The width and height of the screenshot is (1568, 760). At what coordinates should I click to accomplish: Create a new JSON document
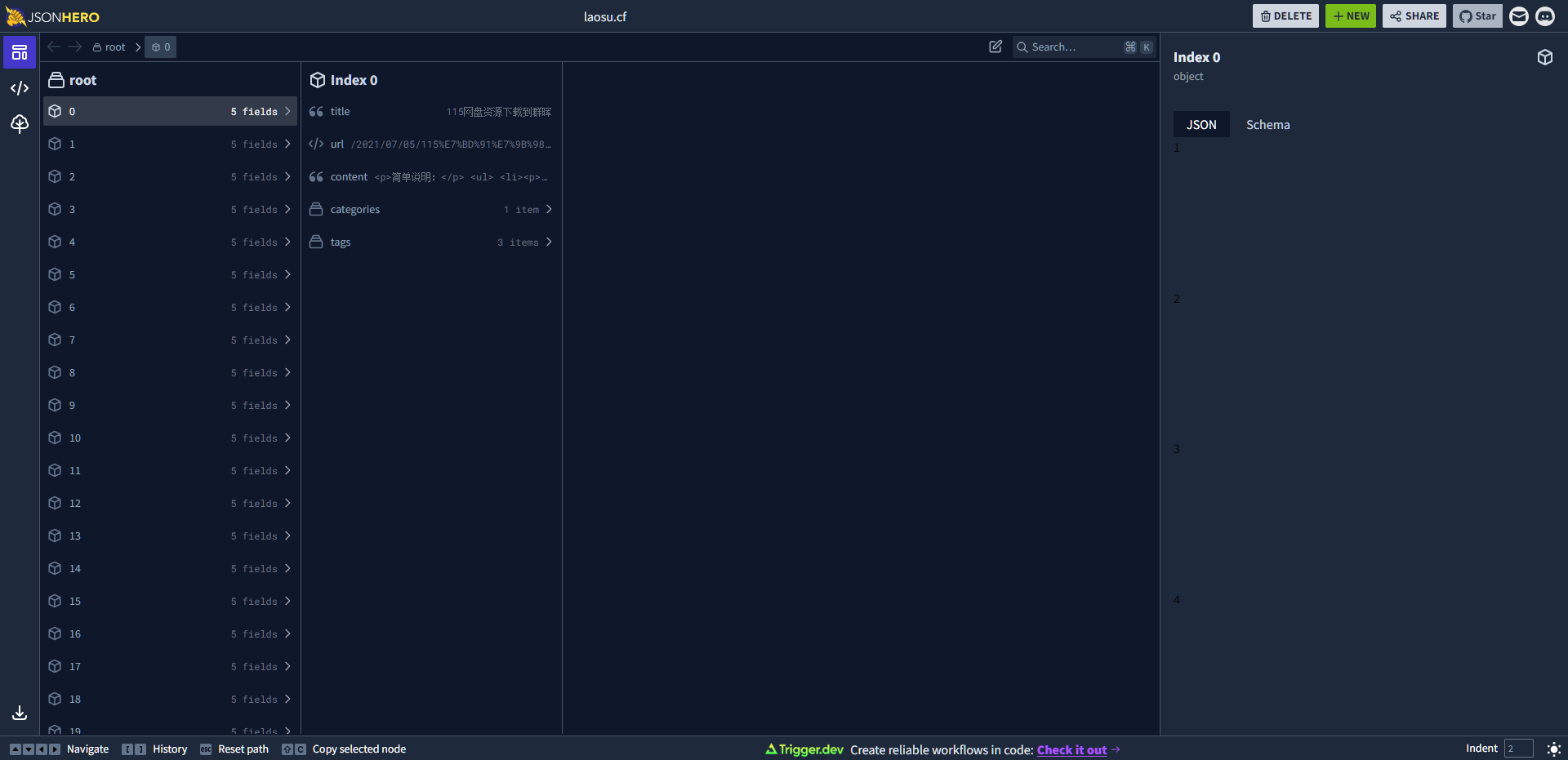(x=1351, y=16)
